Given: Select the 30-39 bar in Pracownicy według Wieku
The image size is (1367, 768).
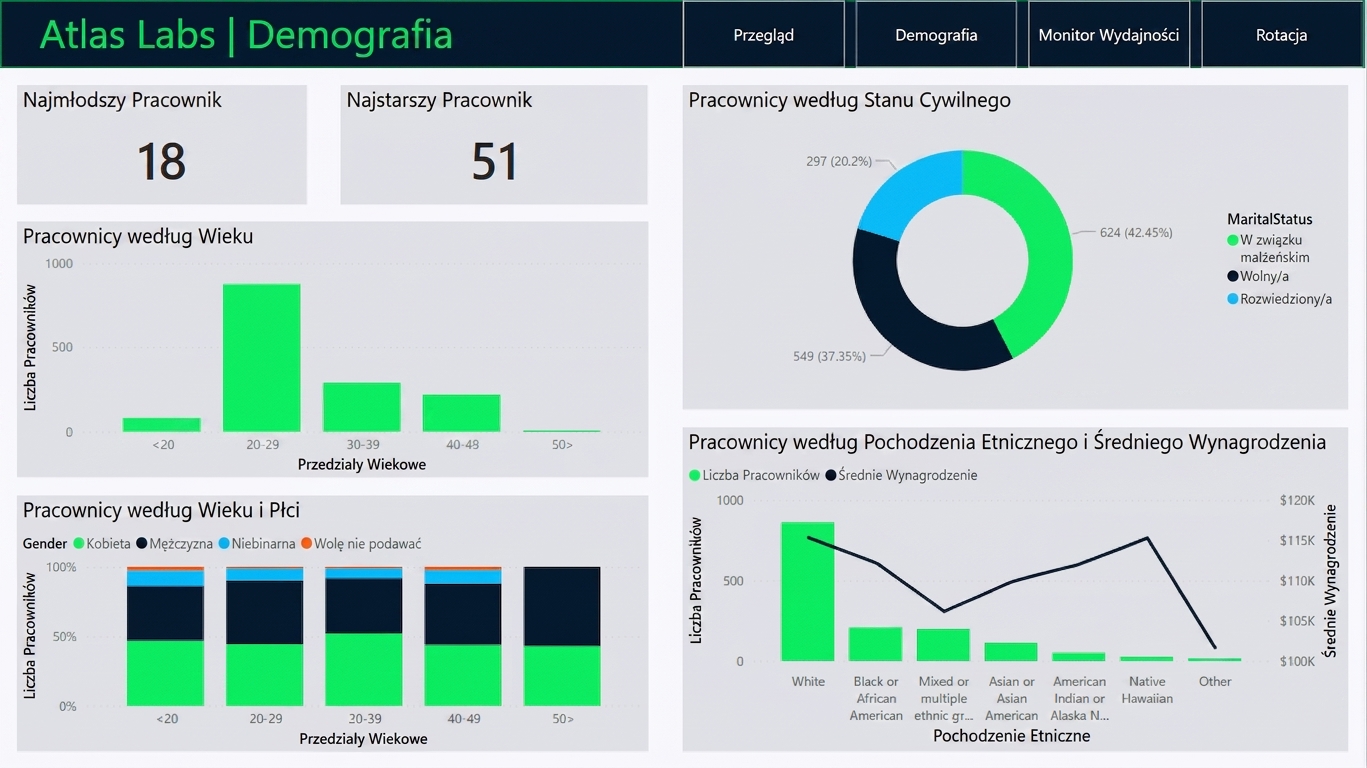Looking at the screenshot, I should (x=362, y=407).
